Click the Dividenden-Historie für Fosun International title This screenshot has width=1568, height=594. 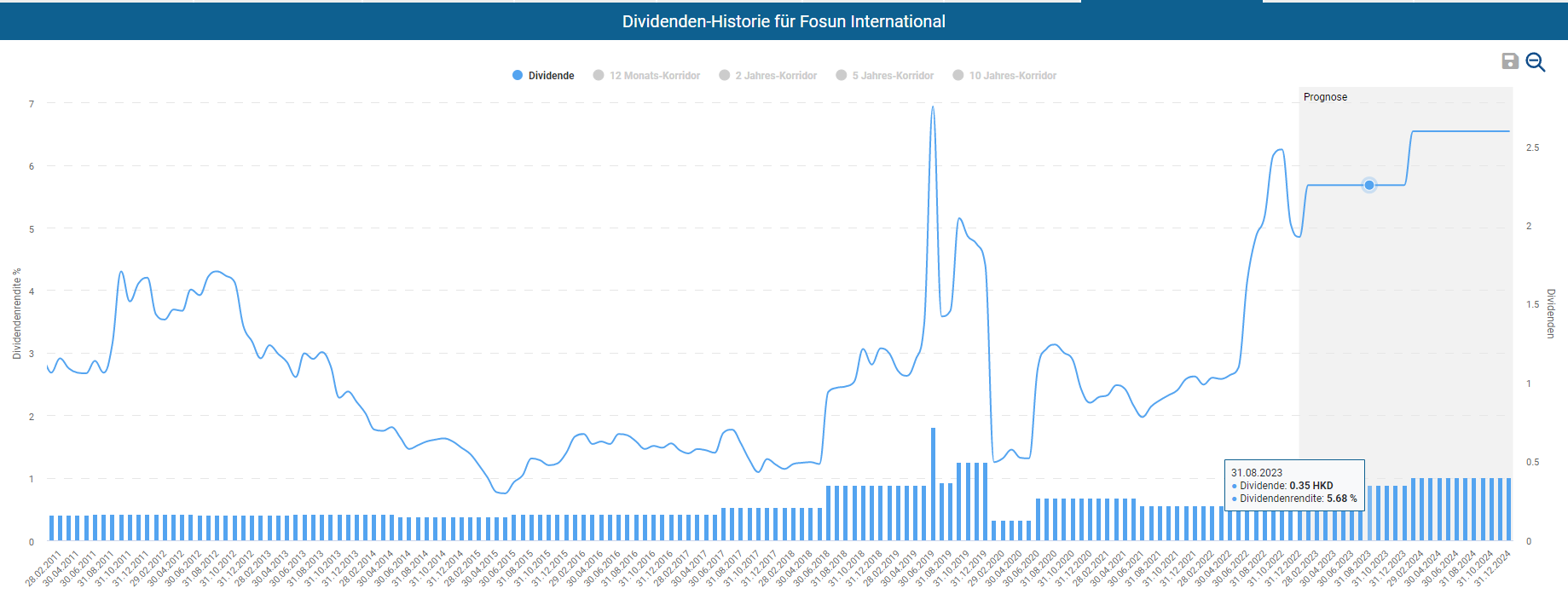tap(784, 21)
